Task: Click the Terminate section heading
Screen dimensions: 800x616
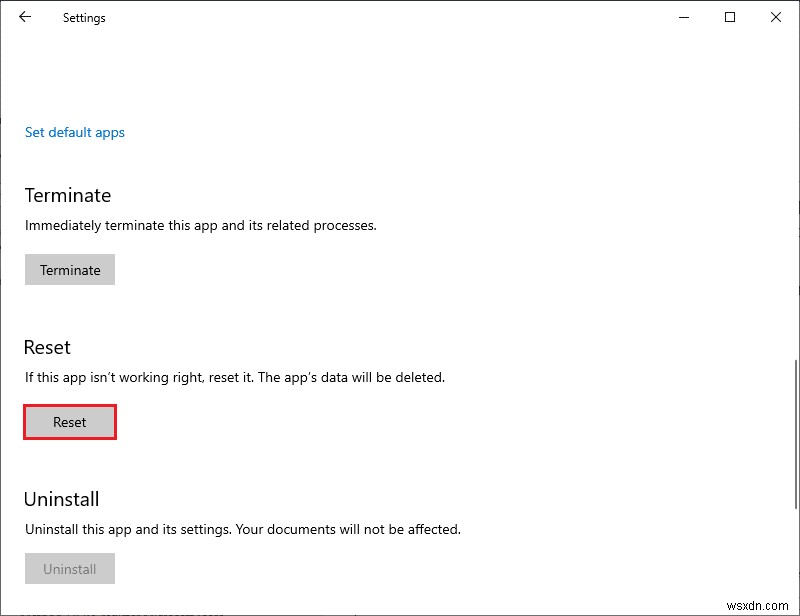Action: (67, 195)
